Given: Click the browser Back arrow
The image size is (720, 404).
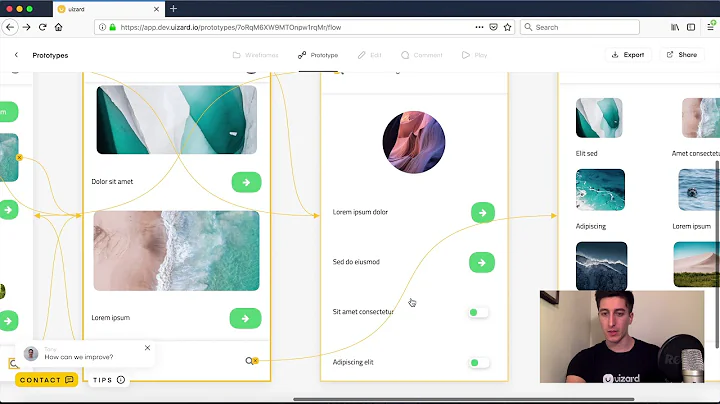Looking at the screenshot, I should [x=10, y=27].
